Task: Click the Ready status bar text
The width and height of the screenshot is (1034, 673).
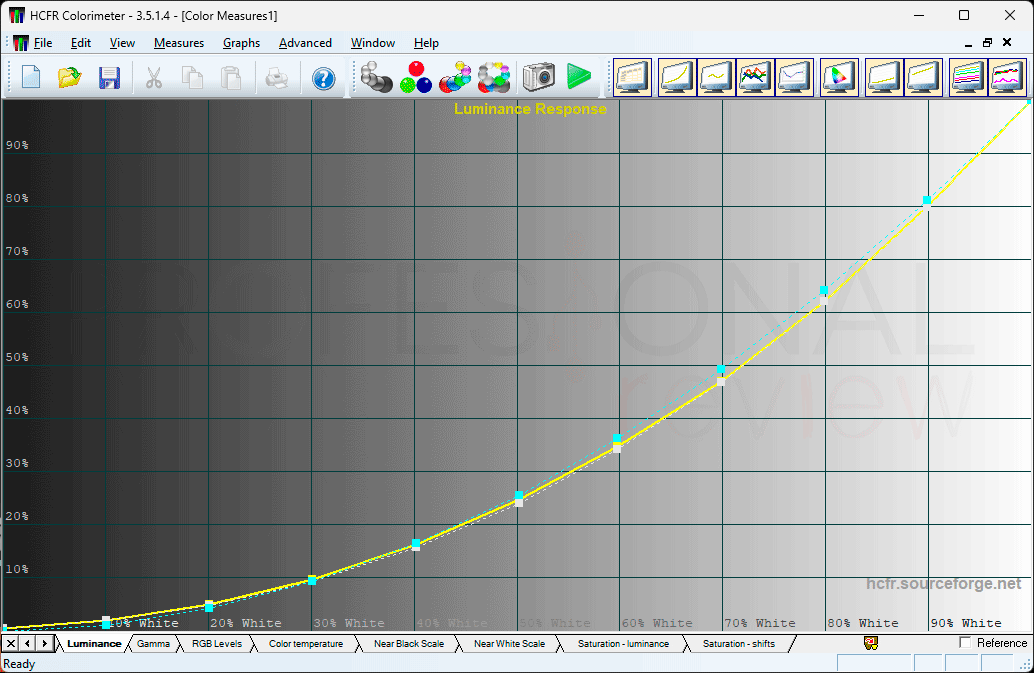Action: tap(19, 664)
